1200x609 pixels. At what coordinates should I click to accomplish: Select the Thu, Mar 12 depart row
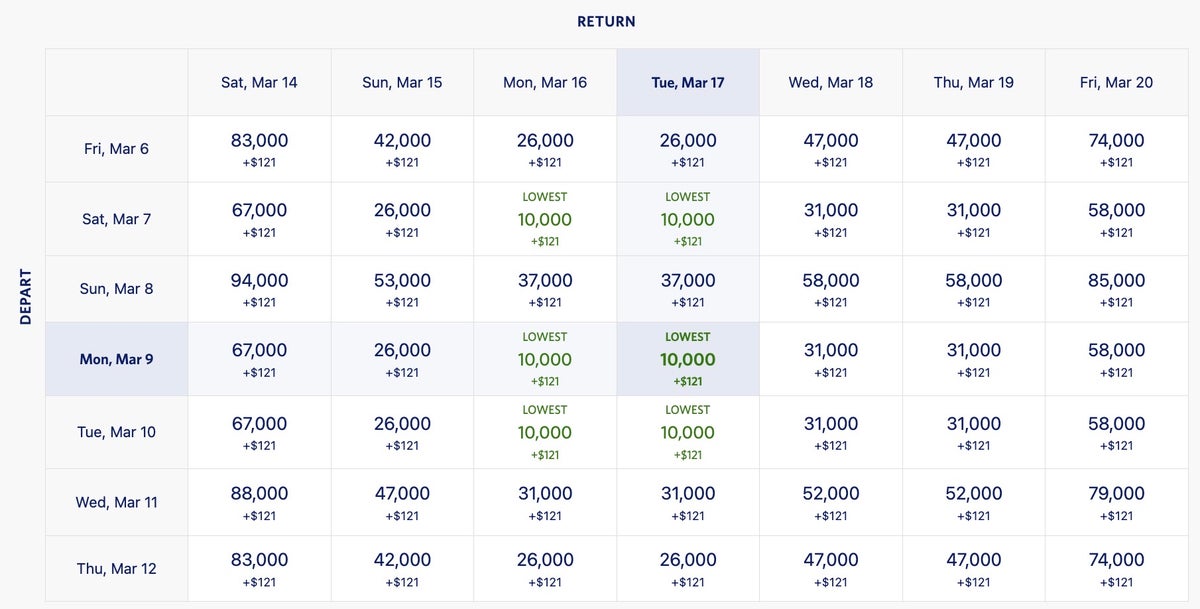[x=116, y=568]
